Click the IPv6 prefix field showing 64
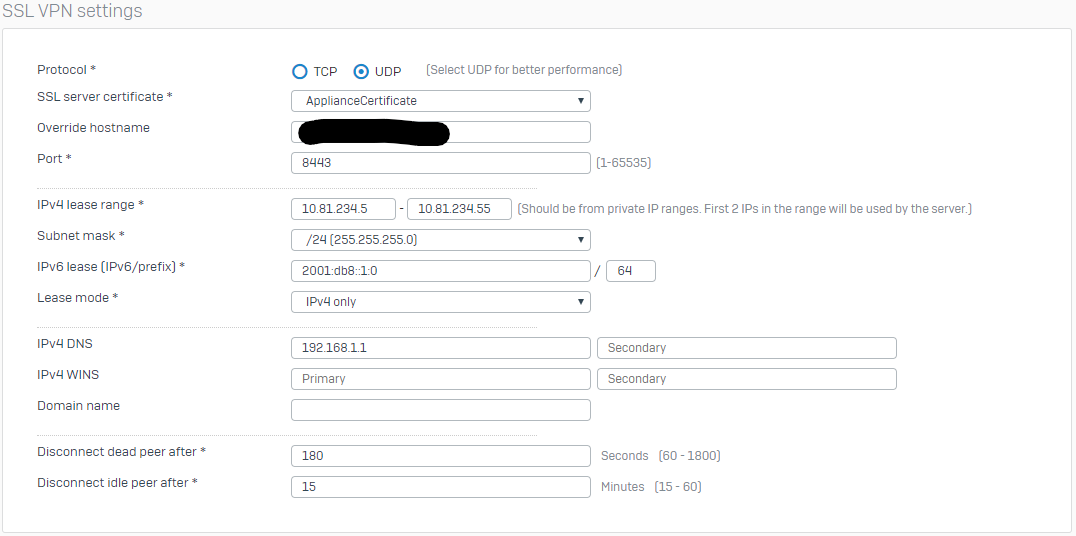Image resolution: width=1076 pixels, height=536 pixels. pos(630,271)
